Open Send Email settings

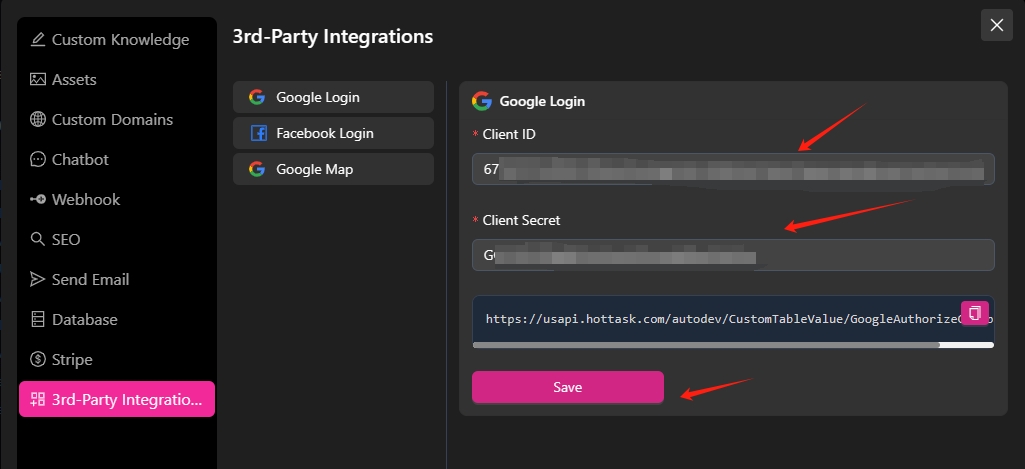coord(118,279)
